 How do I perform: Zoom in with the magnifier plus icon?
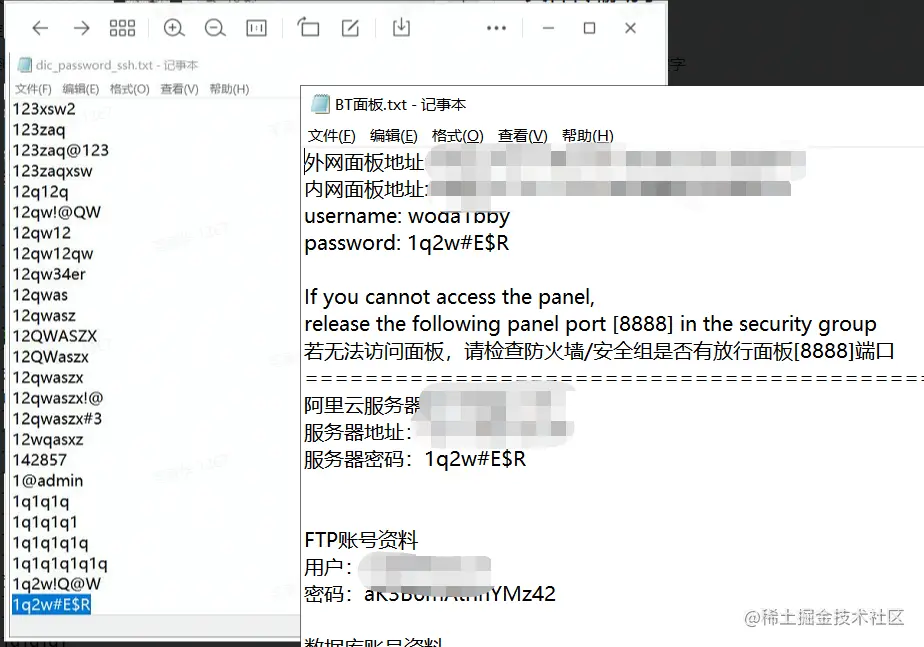(174, 28)
